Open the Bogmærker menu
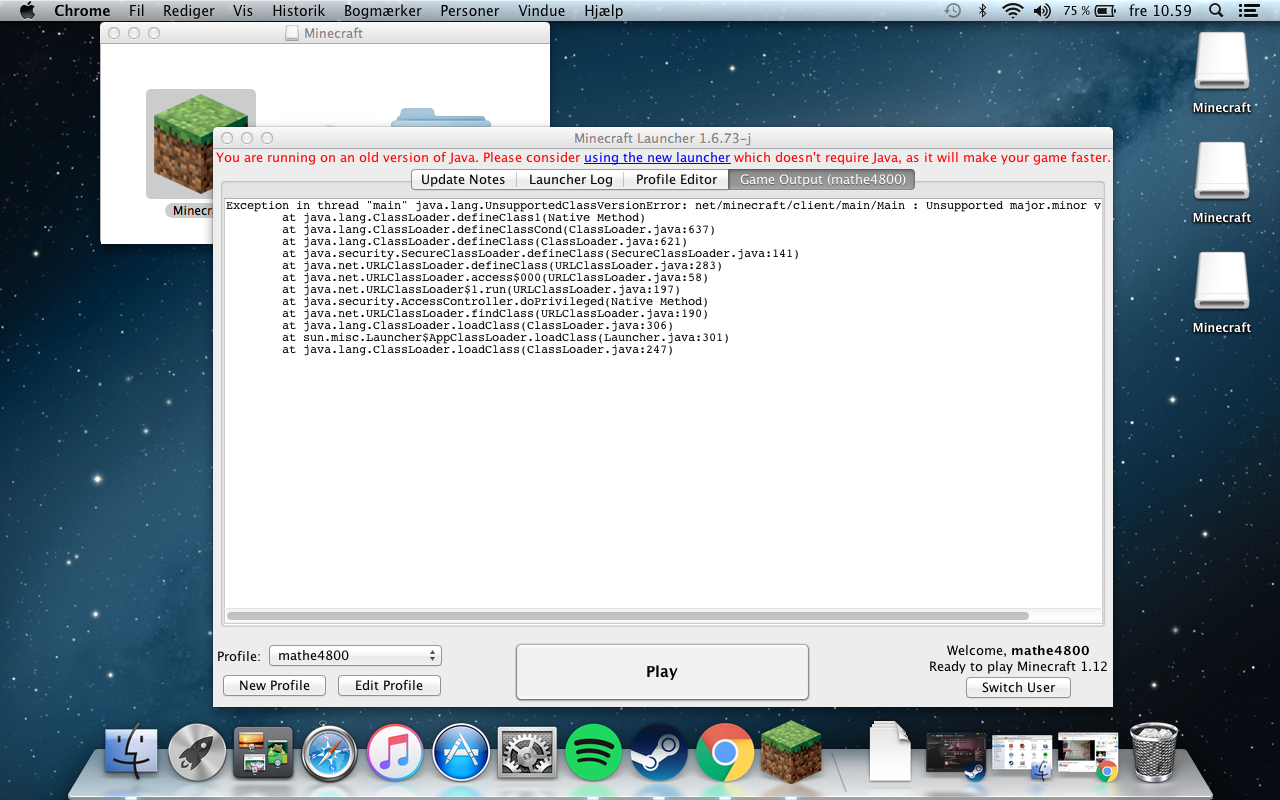Viewport: 1280px width, 800px height. [x=383, y=11]
